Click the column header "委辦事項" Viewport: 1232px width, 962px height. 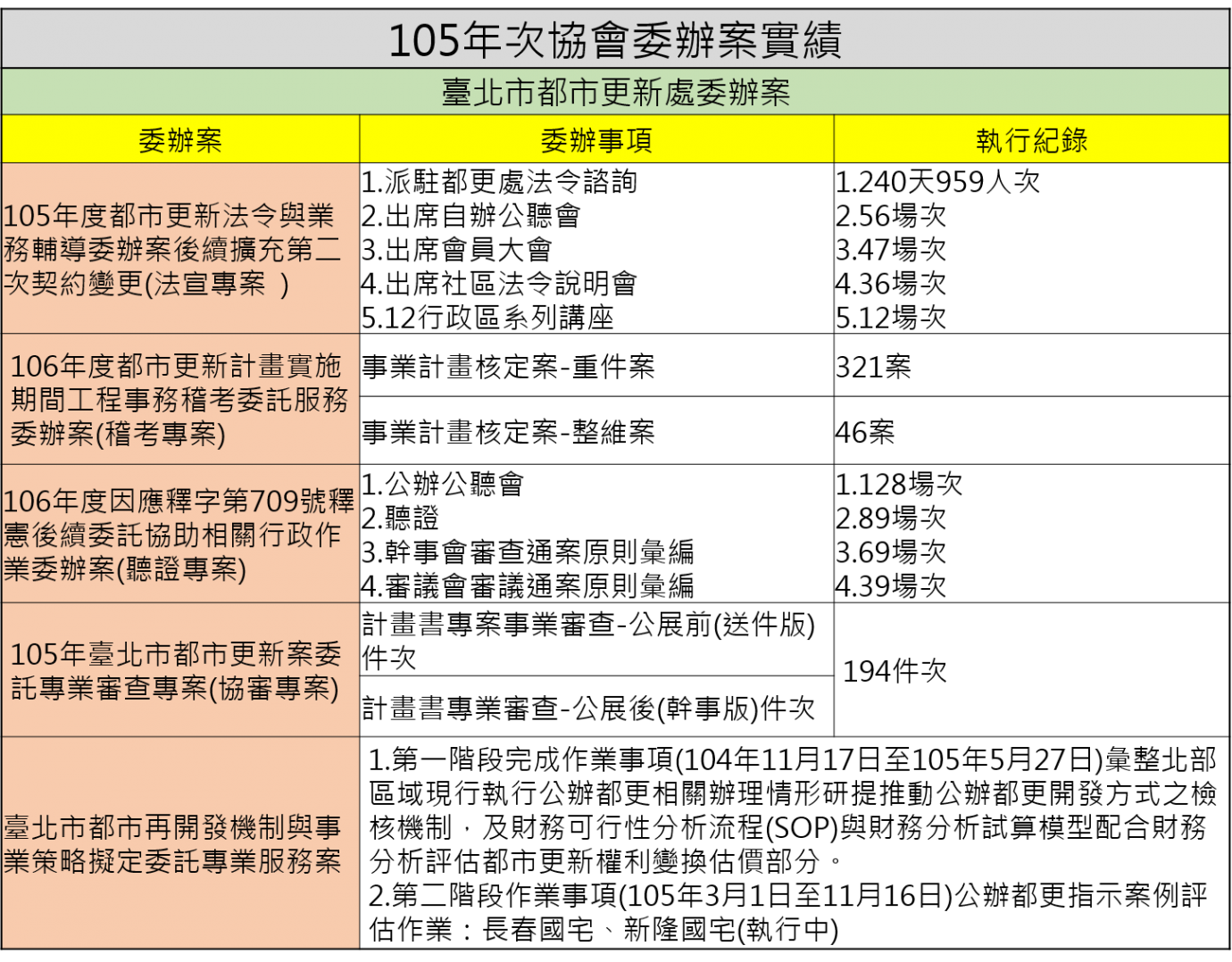click(x=596, y=140)
